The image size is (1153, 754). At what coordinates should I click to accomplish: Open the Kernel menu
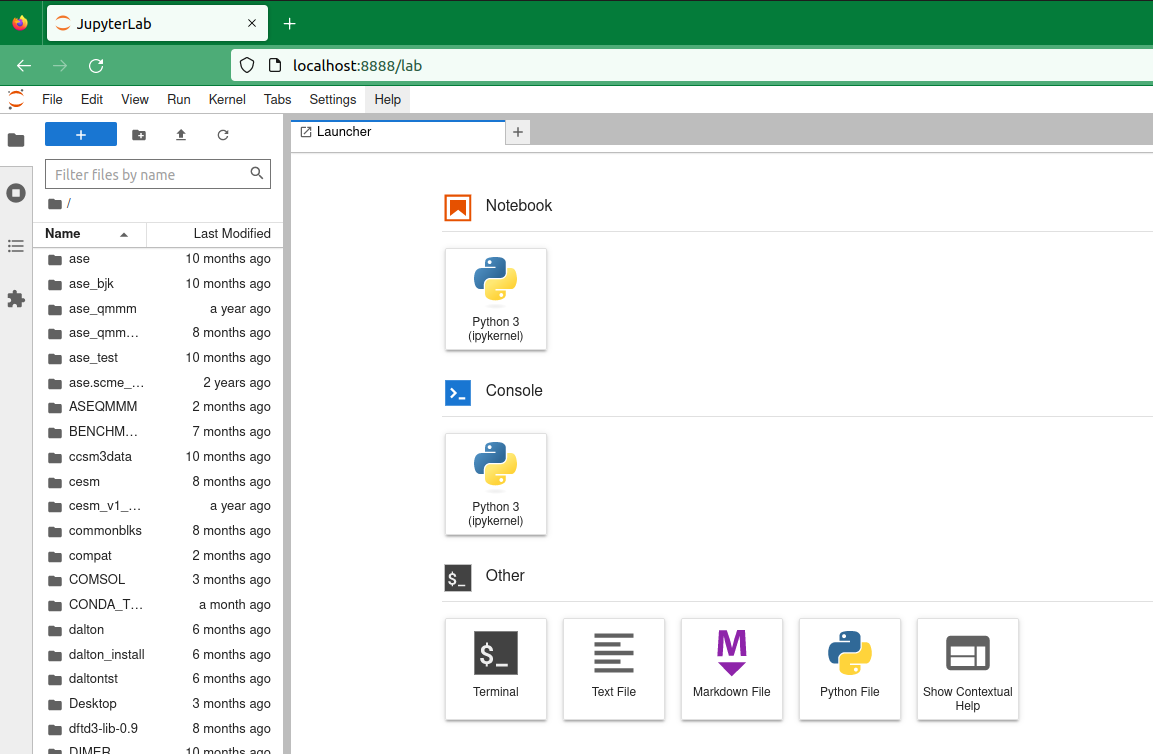click(x=226, y=99)
